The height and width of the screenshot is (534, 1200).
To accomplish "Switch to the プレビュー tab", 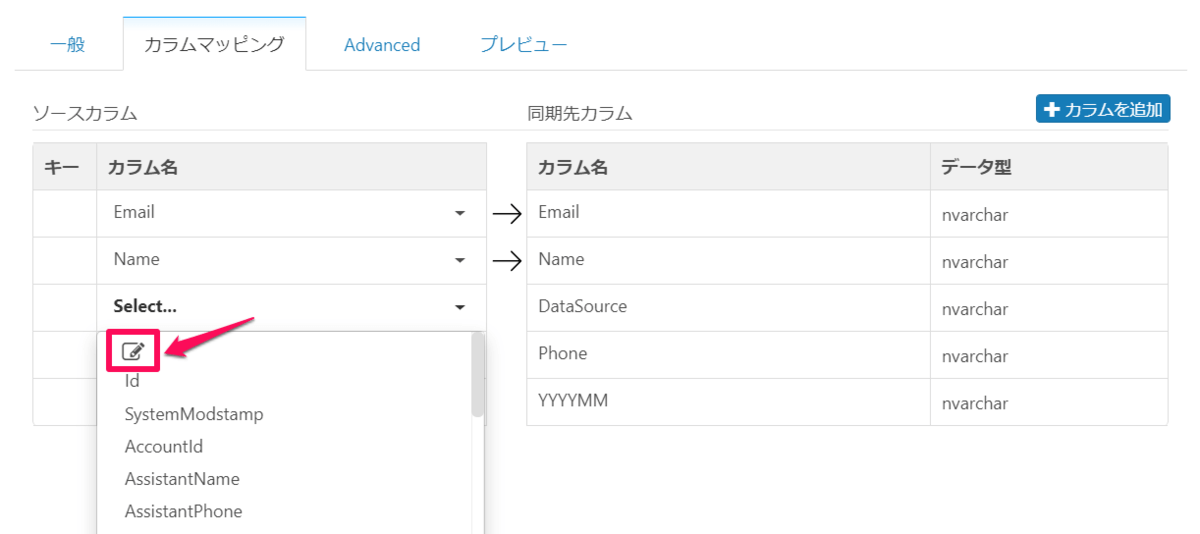I will point(523,45).
